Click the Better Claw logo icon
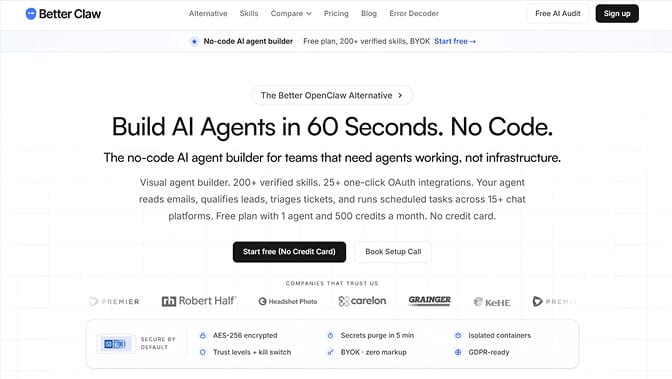Image resolution: width=672 pixels, height=379 pixels. click(31, 14)
